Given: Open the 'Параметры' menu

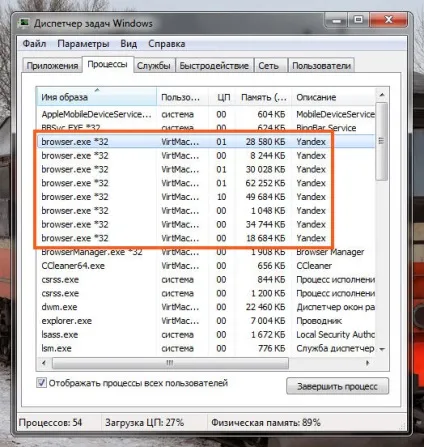Looking at the screenshot, I should [x=83, y=44].
